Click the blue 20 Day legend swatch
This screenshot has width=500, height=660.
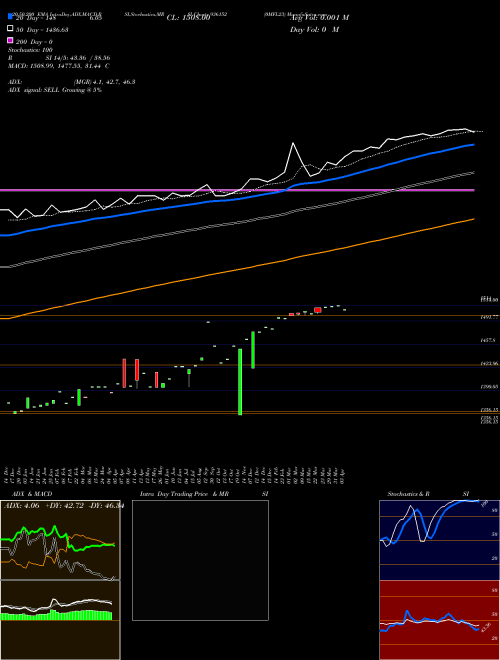click(x=10, y=18)
